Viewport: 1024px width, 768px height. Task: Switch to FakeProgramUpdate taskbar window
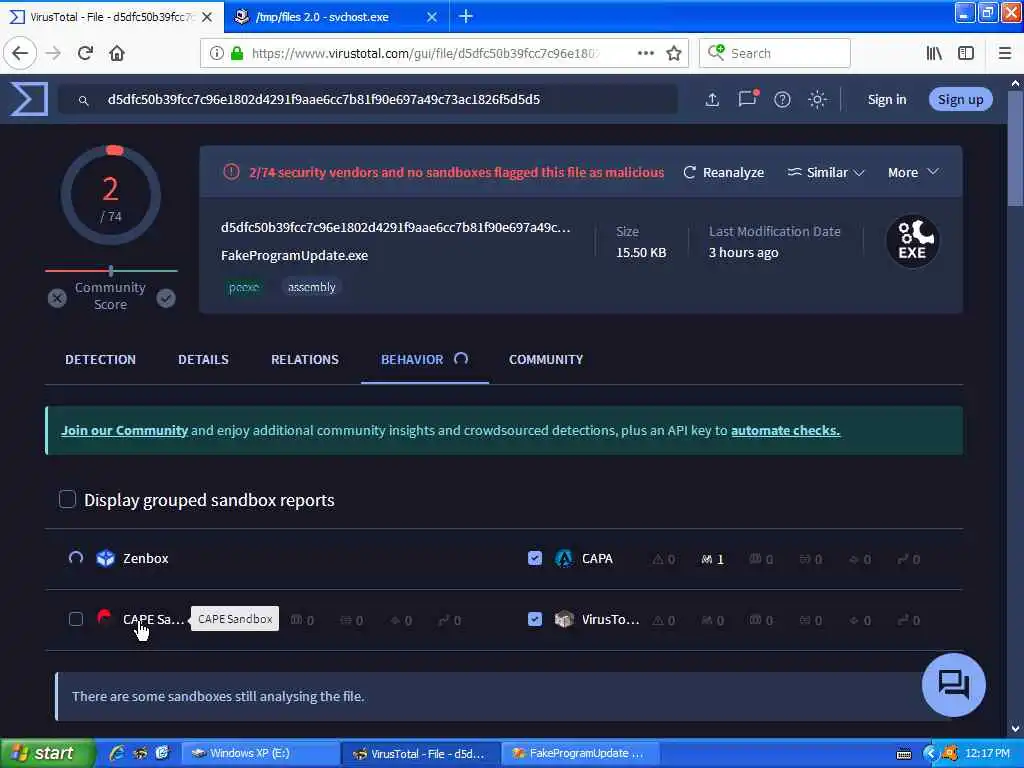(x=581, y=754)
